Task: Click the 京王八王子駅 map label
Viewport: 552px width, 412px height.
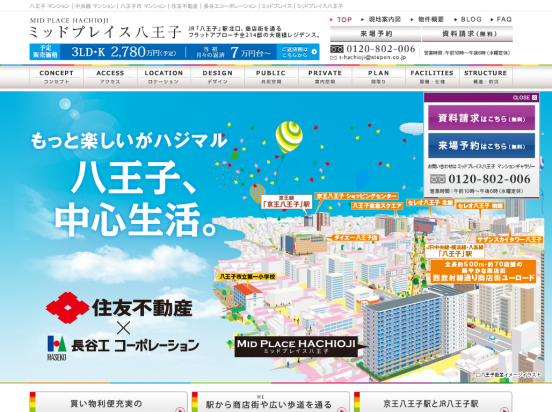Action: coord(287,202)
